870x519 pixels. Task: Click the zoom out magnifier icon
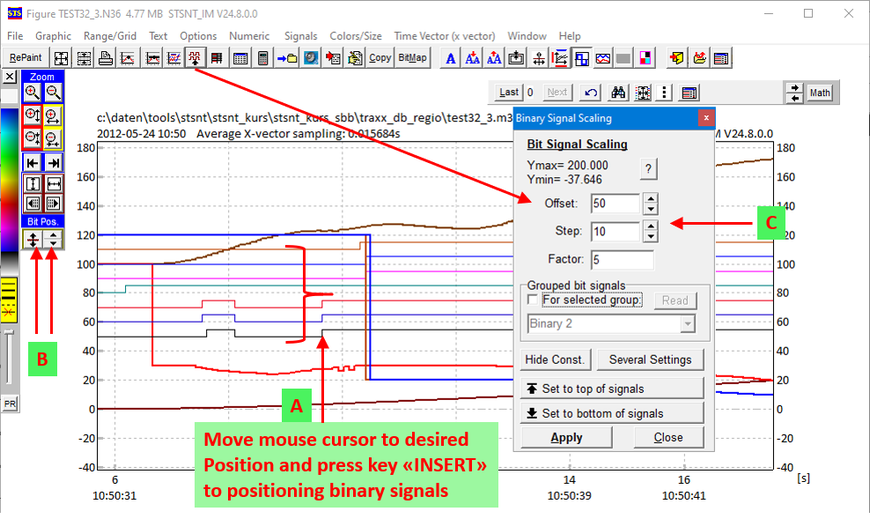pyautogui.click(x=53, y=92)
